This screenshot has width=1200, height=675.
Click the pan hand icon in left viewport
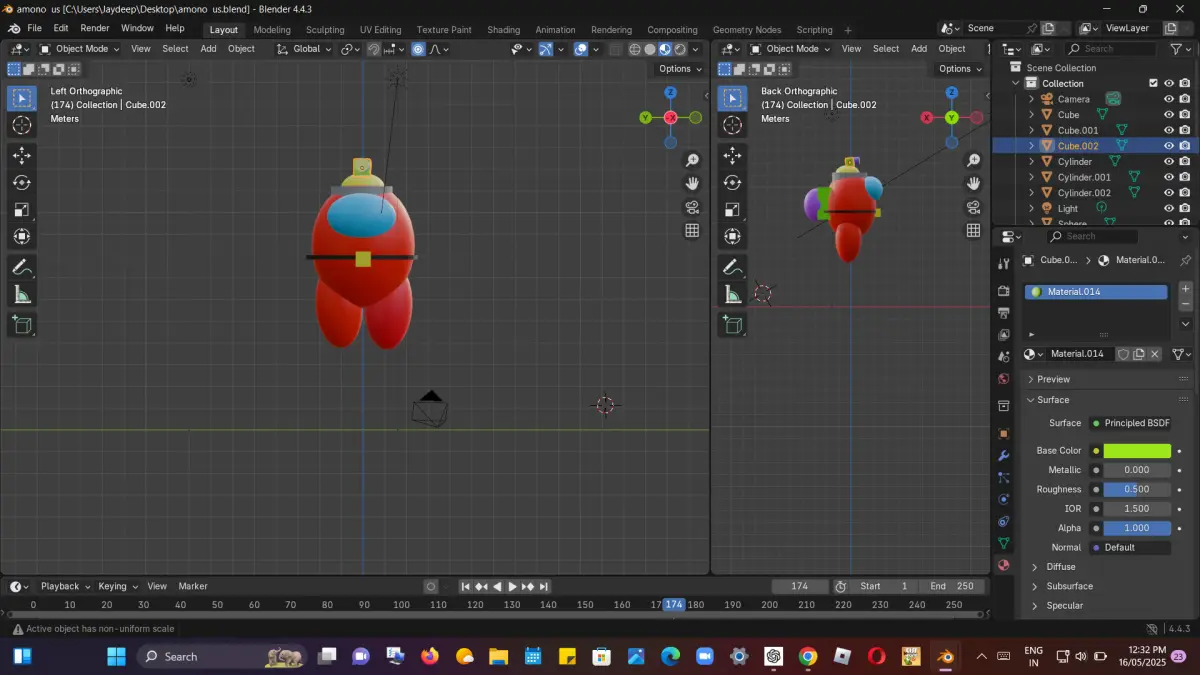692,183
